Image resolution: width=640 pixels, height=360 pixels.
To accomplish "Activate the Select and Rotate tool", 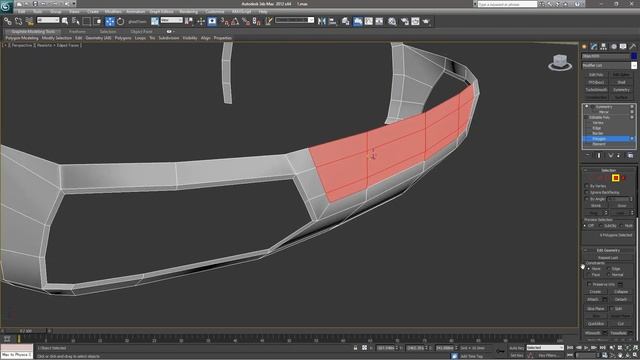I will 120,21.
